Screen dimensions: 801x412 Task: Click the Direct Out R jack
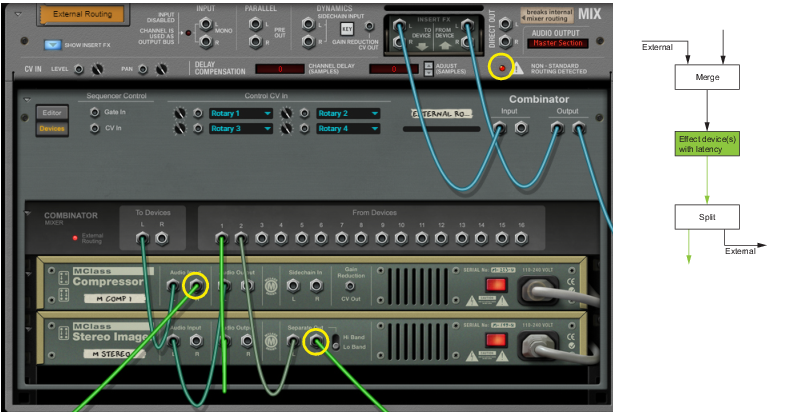click(x=505, y=42)
